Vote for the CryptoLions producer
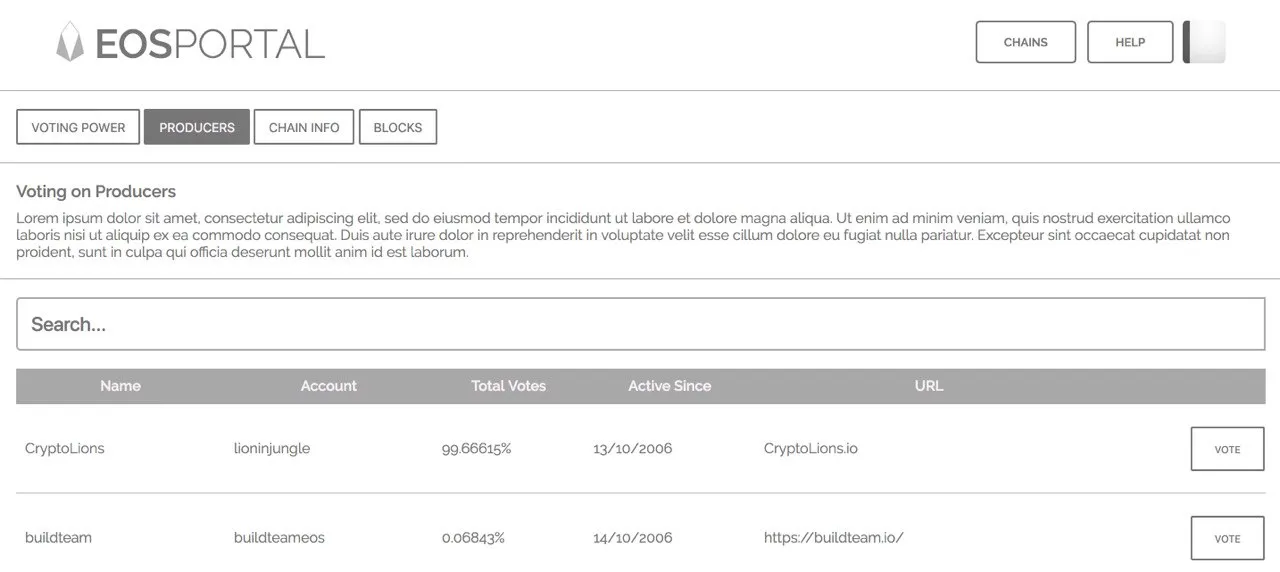Viewport: 1280px width, 572px height. (x=1227, y=449)
